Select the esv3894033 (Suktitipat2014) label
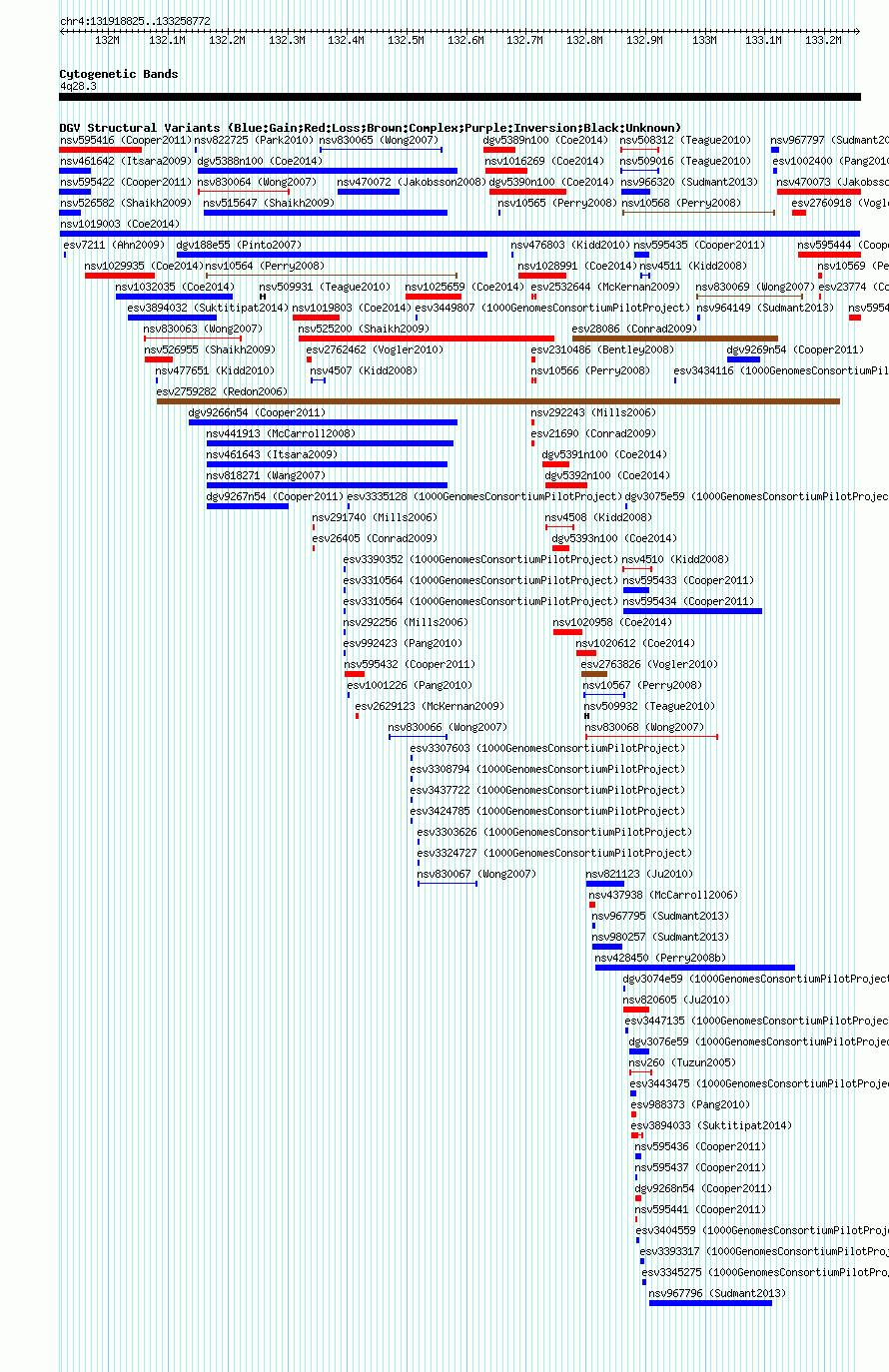 click(711, 1125)
